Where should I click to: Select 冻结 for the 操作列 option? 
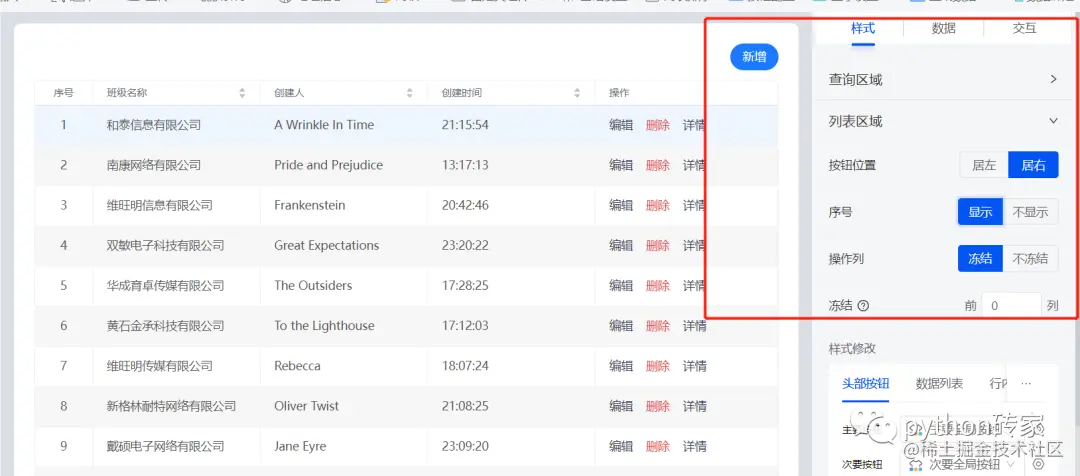coord(980,259)
